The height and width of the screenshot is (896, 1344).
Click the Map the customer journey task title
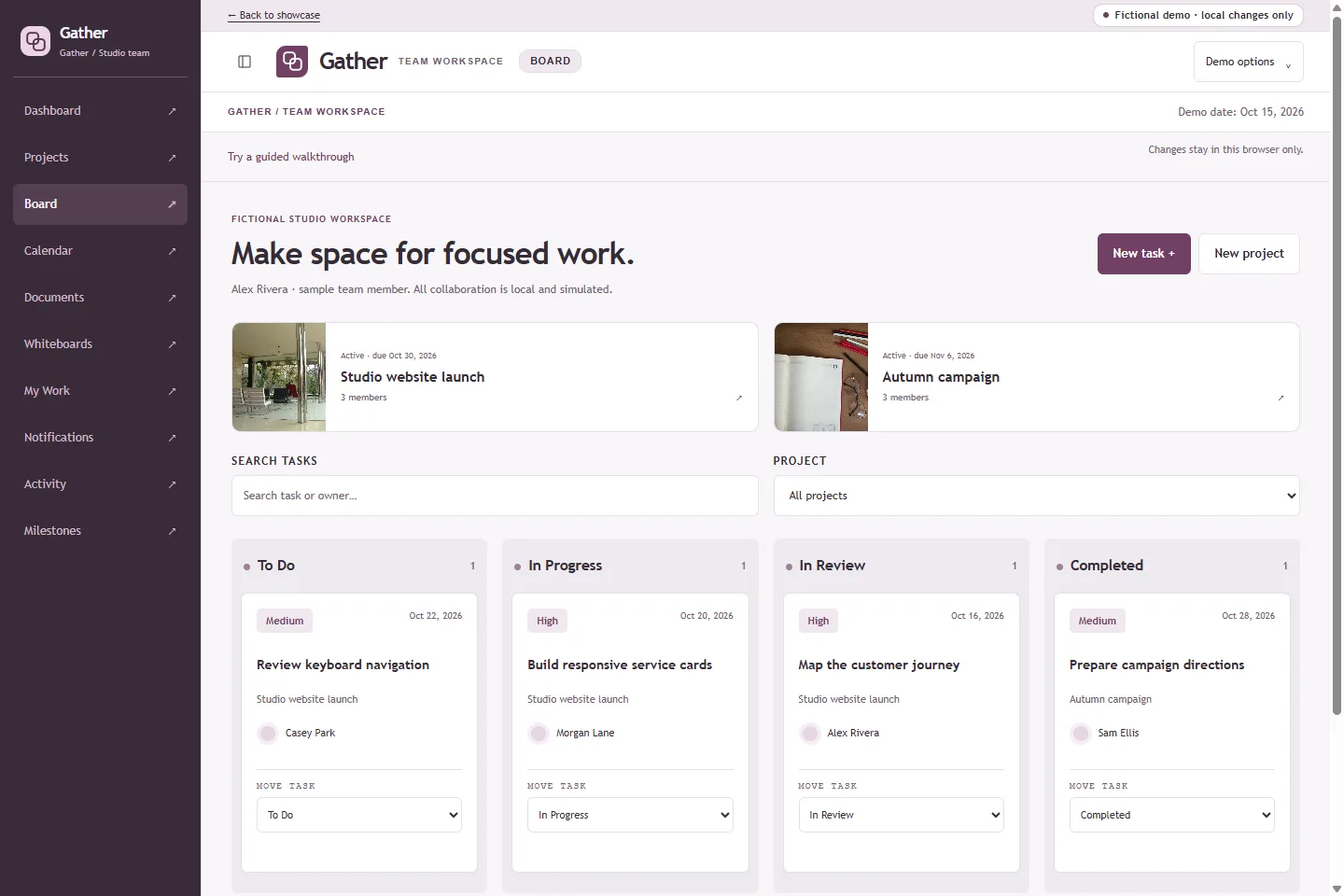879,665
